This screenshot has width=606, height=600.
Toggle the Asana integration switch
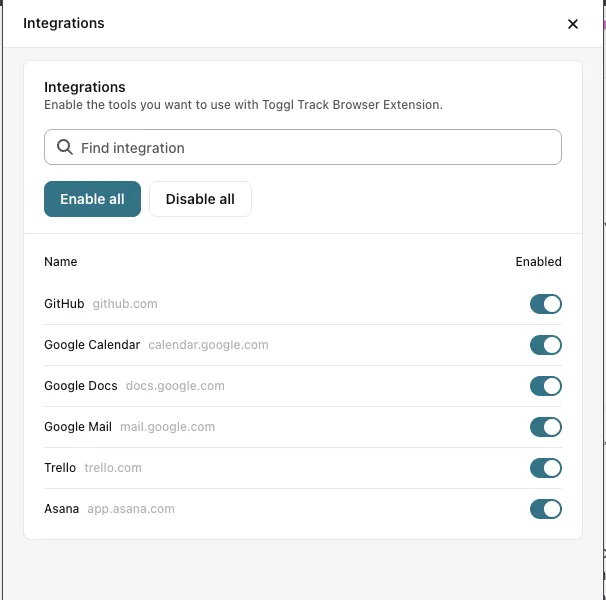pyautogui.click(x=545, y=509)
